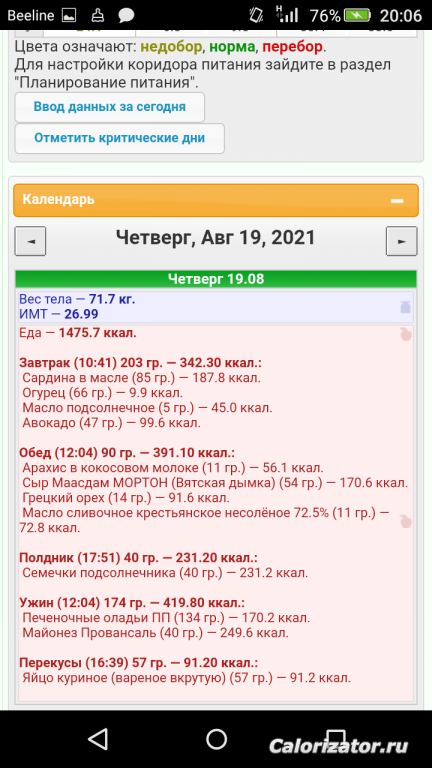Select 'Полдник (17:51)' meal header

click(x=139, y=557)
